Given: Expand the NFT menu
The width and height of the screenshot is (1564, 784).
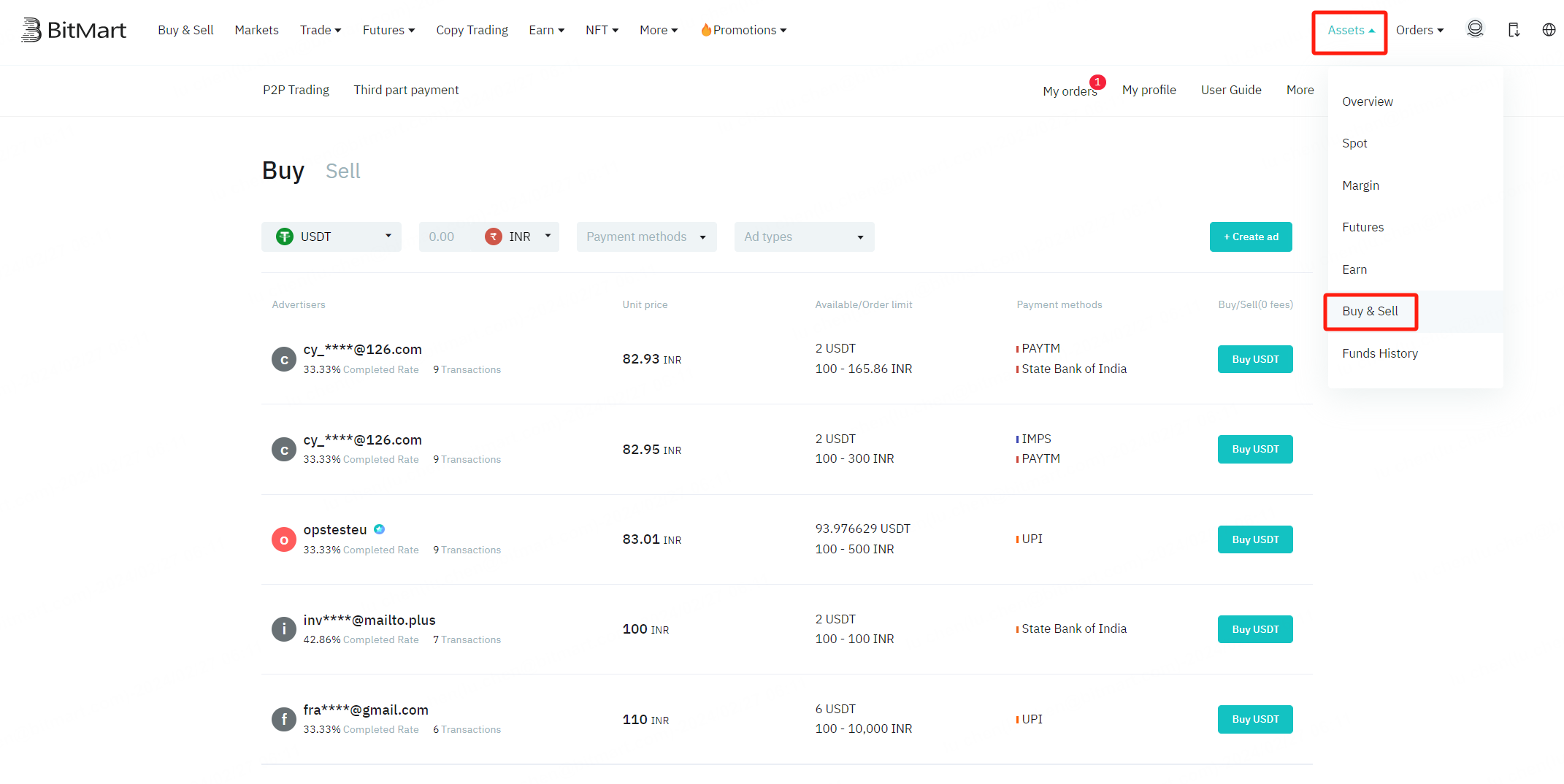Looking at the screenshot, I should [602, 30].
